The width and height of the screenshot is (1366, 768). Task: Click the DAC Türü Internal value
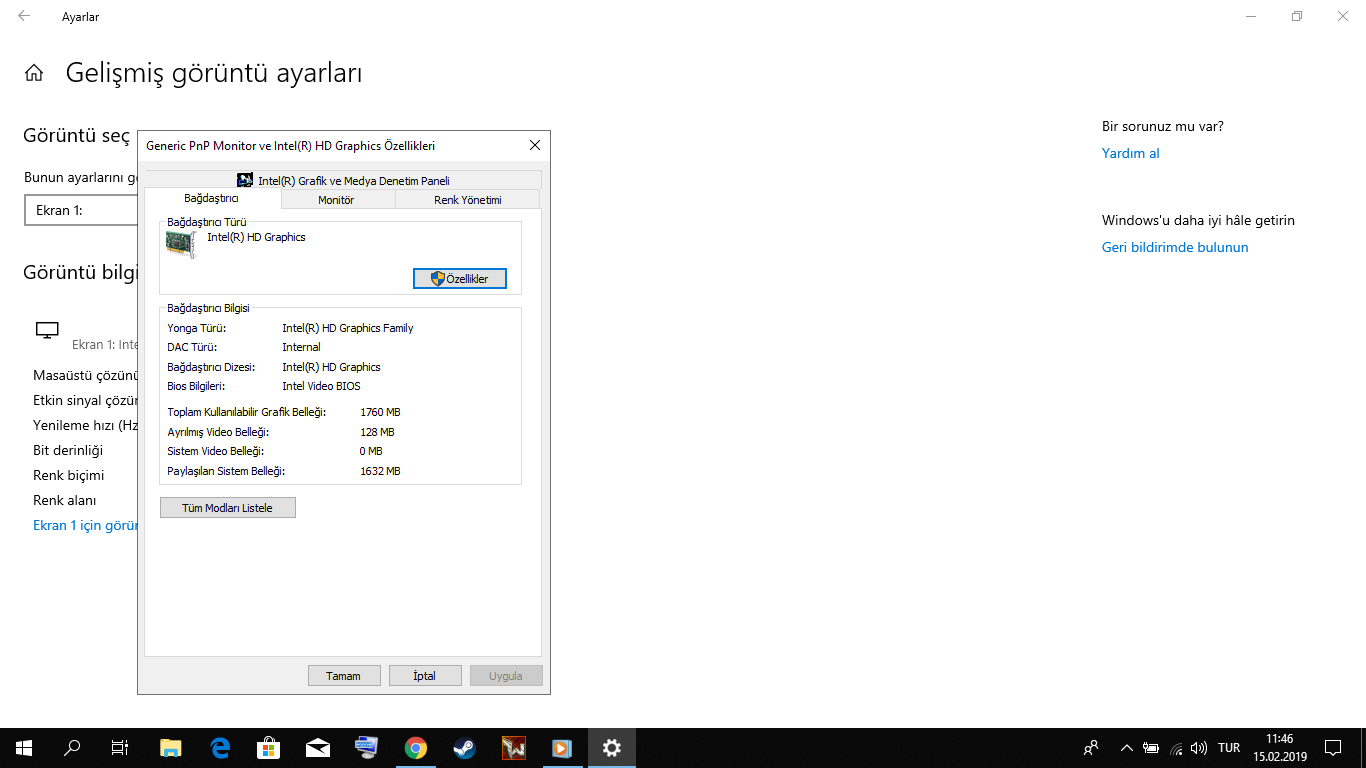pos(301,347)
